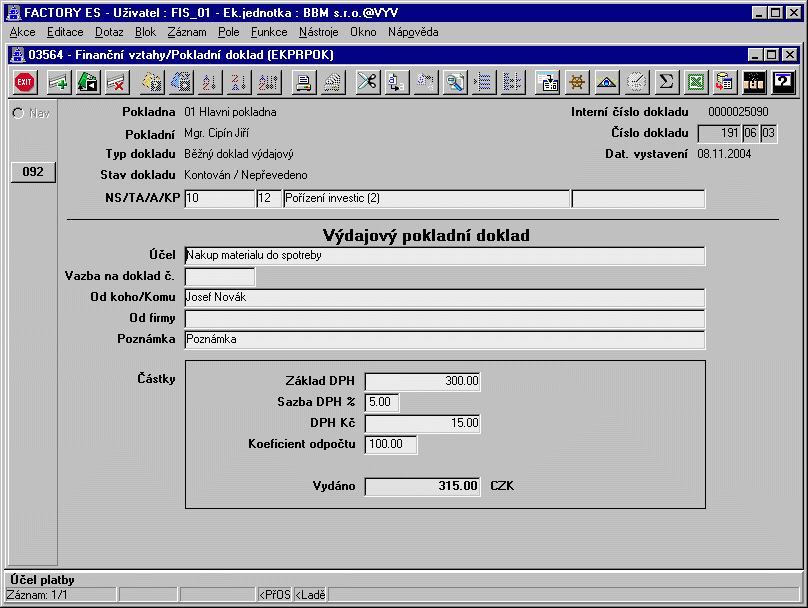
Task: Open the Blok menu
Action: click(x=145, y=32)
